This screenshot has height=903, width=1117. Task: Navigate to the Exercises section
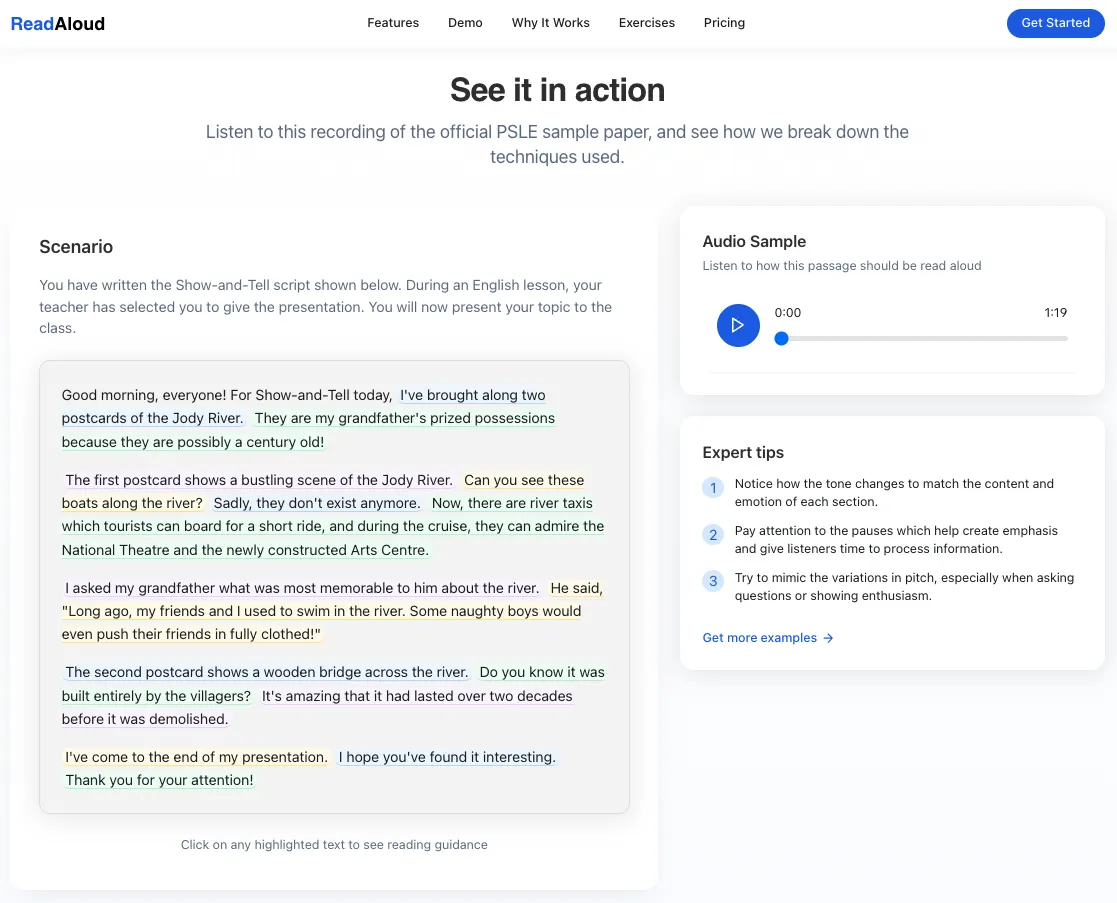[x=647, y=23]
